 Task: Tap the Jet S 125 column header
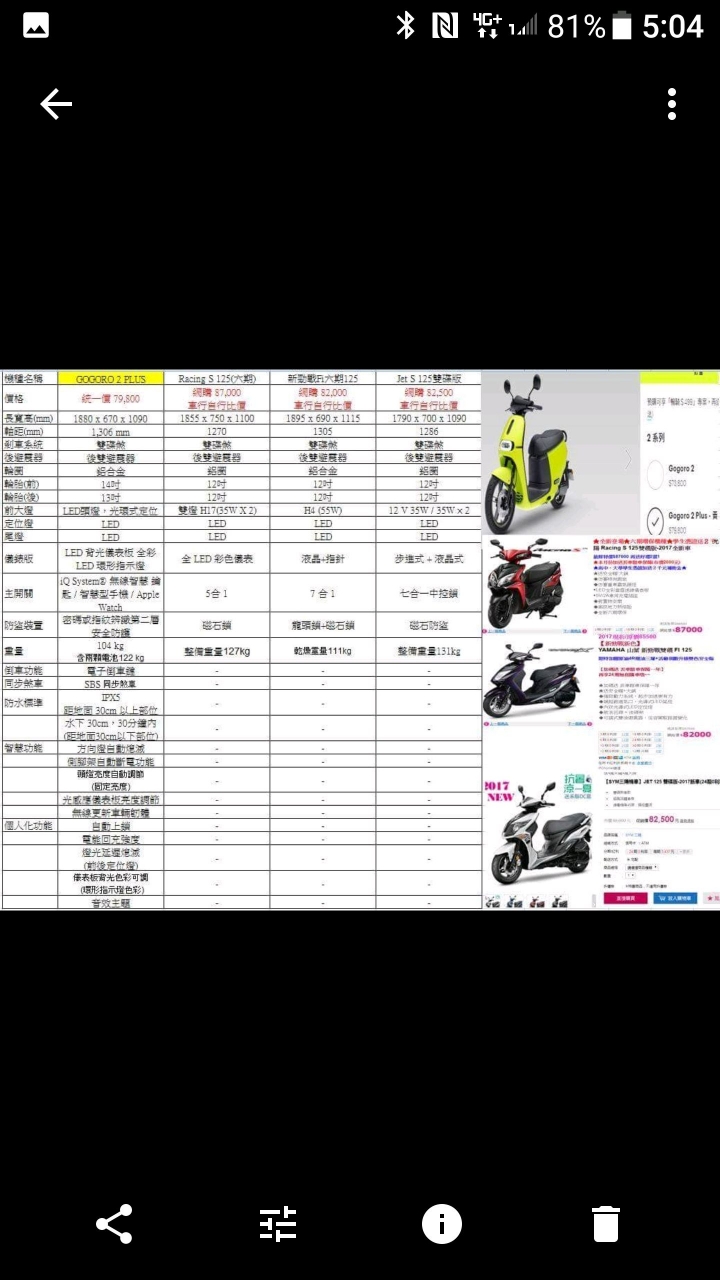click(x=429, y=379)
